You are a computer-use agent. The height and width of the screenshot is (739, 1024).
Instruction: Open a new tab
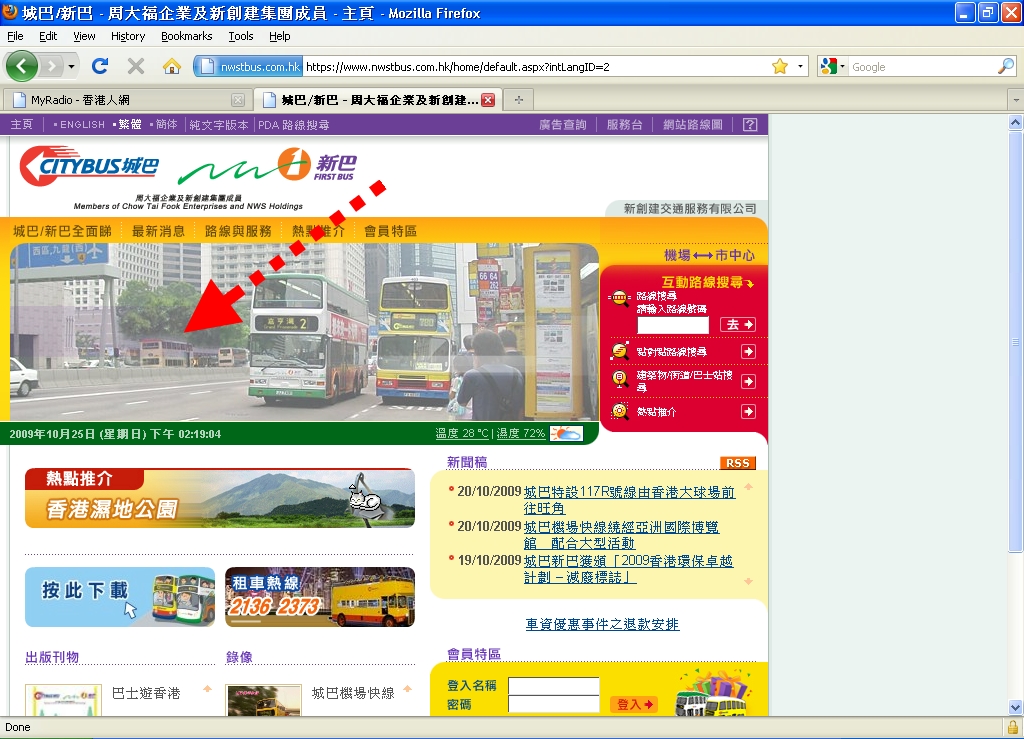519,100
